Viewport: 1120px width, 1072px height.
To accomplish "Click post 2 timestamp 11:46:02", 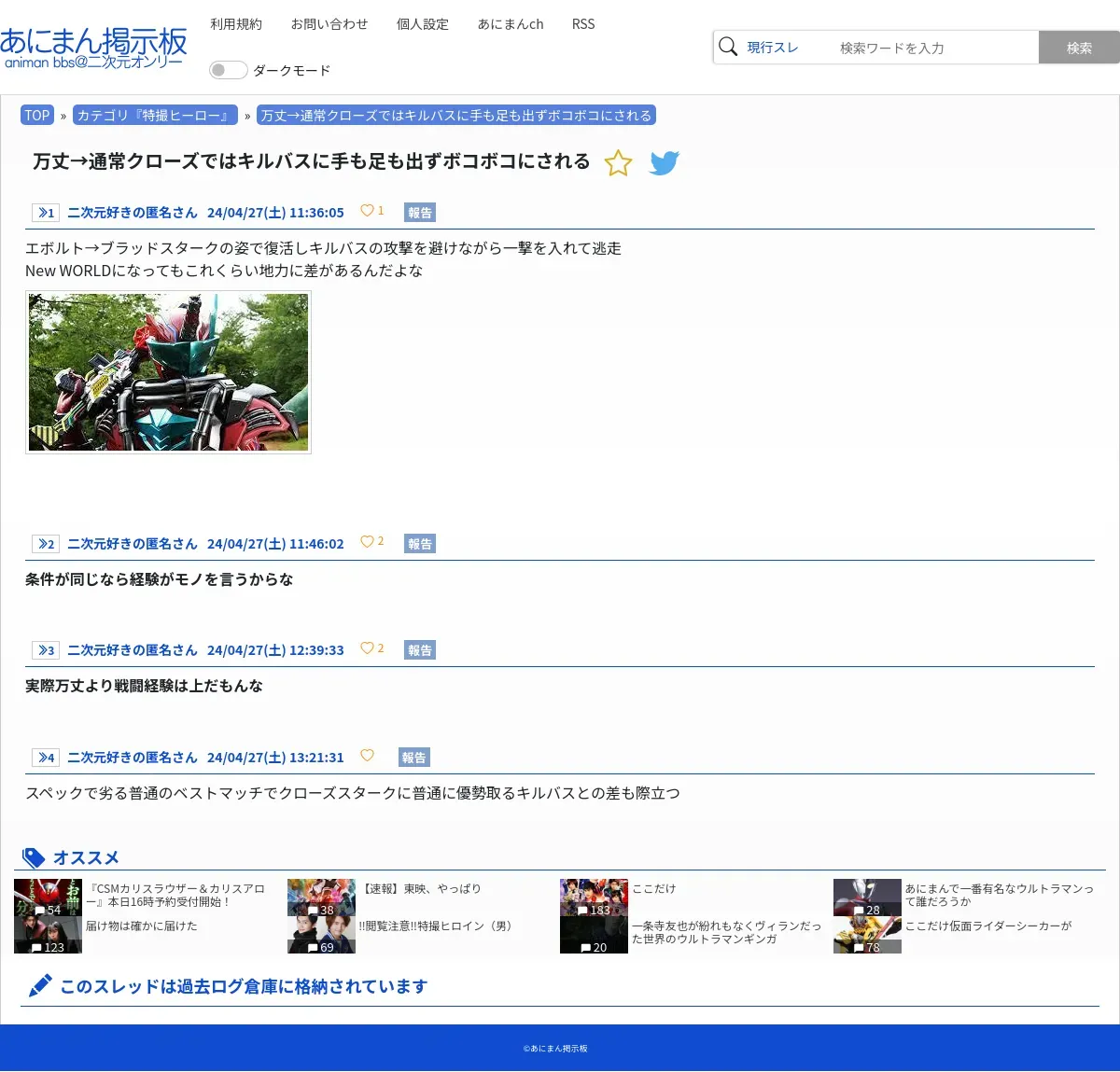I will pos(316,544).
